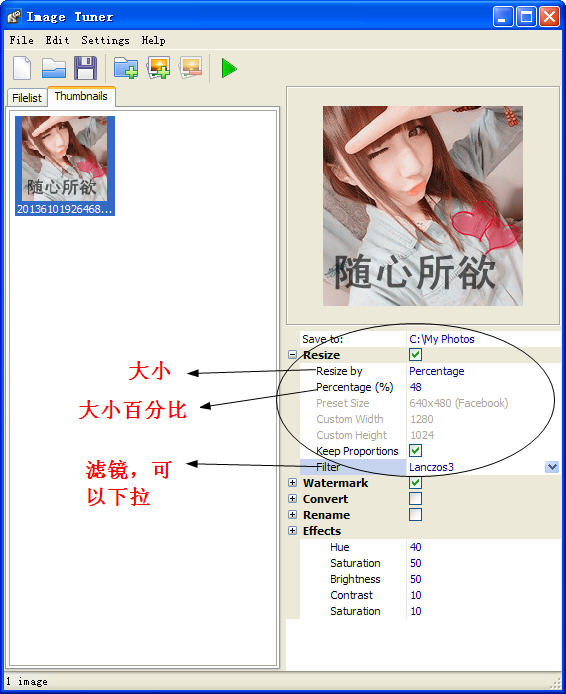
Task: Enable the Convert checkbox
Action: click(x=415, y=498)
